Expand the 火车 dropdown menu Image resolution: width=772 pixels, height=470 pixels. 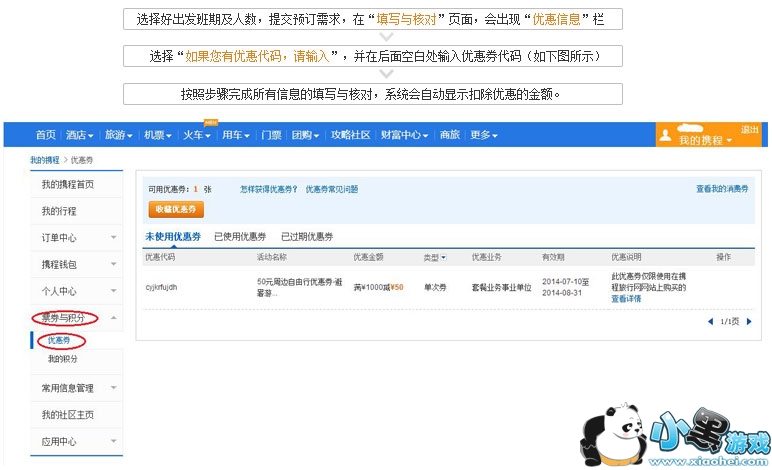(196, 135)
